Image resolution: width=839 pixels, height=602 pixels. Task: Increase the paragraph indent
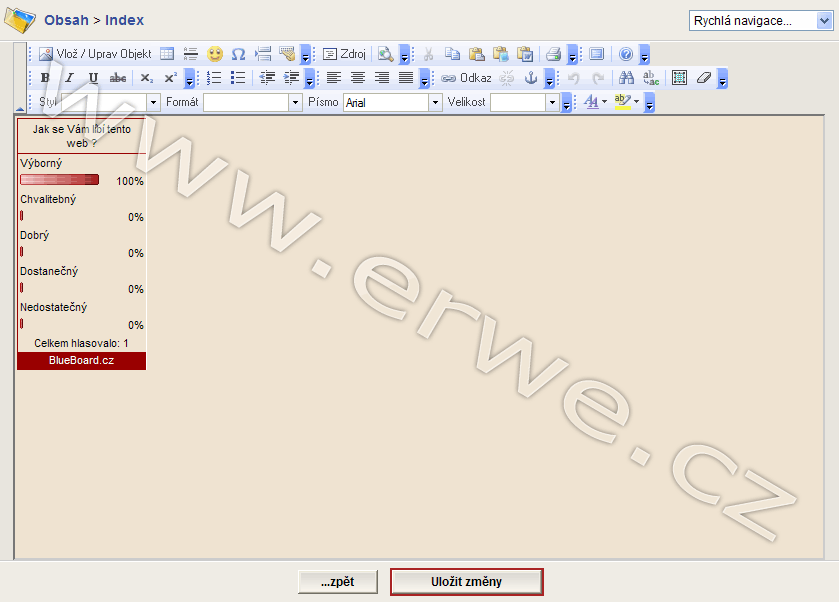[x=291, y=78]
